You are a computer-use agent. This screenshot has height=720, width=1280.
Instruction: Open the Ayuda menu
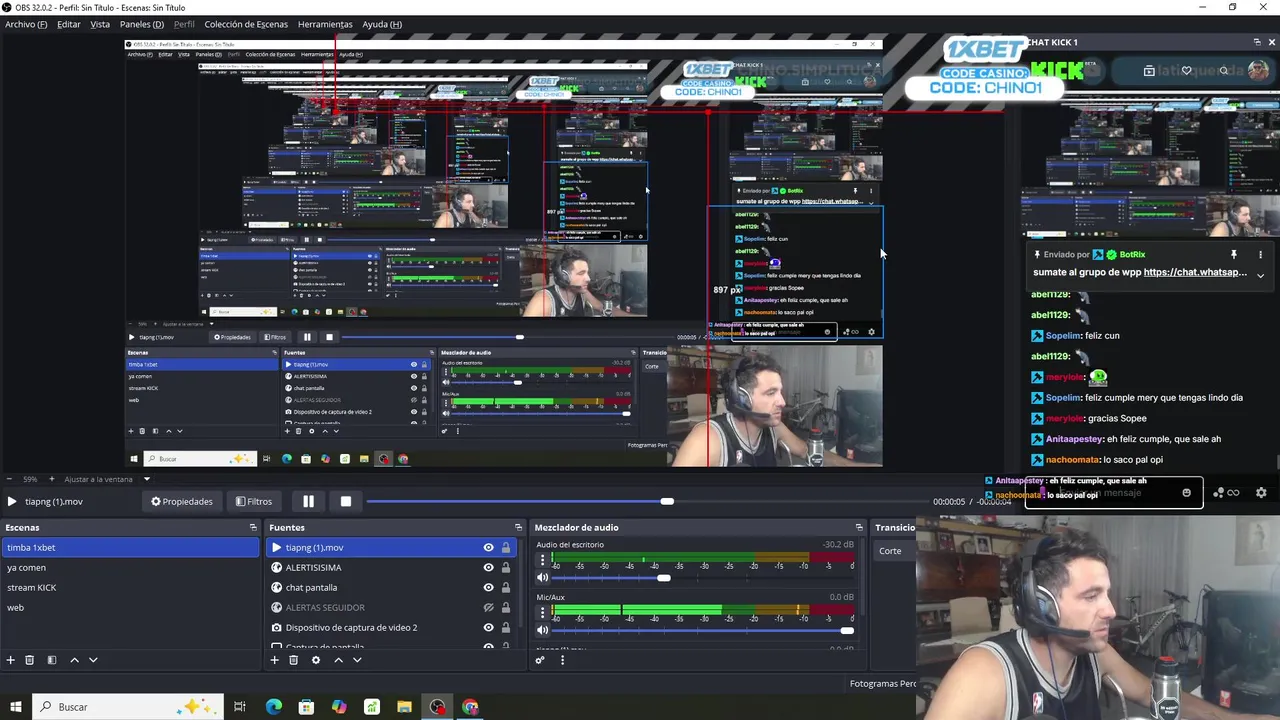pyautogui.click(x=382, y=24)
